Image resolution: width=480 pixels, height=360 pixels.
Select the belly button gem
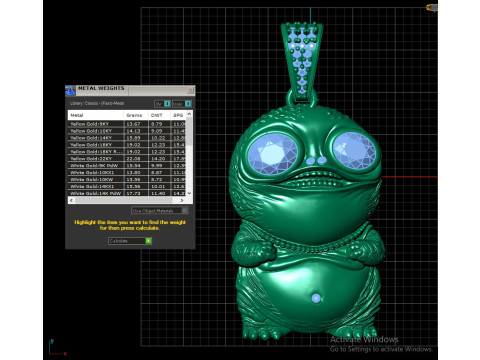click(316, 298)
